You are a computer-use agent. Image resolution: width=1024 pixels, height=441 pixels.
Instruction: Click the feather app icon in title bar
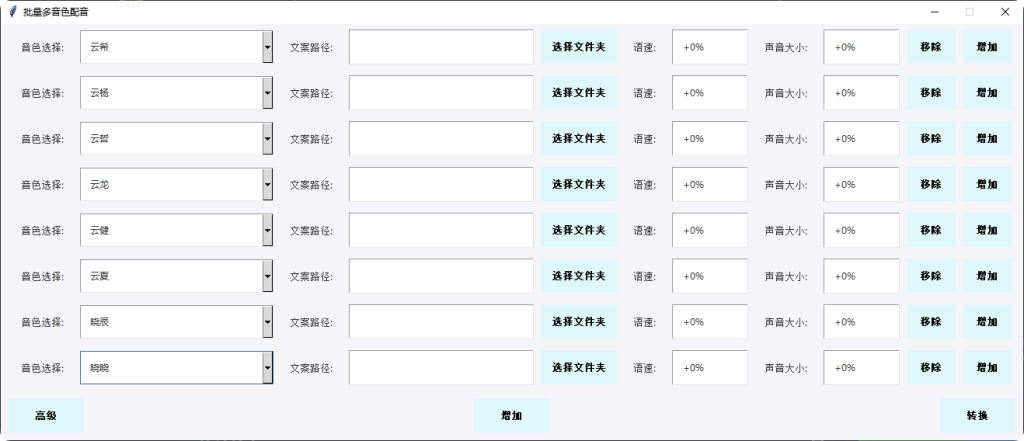pos(12,12)
